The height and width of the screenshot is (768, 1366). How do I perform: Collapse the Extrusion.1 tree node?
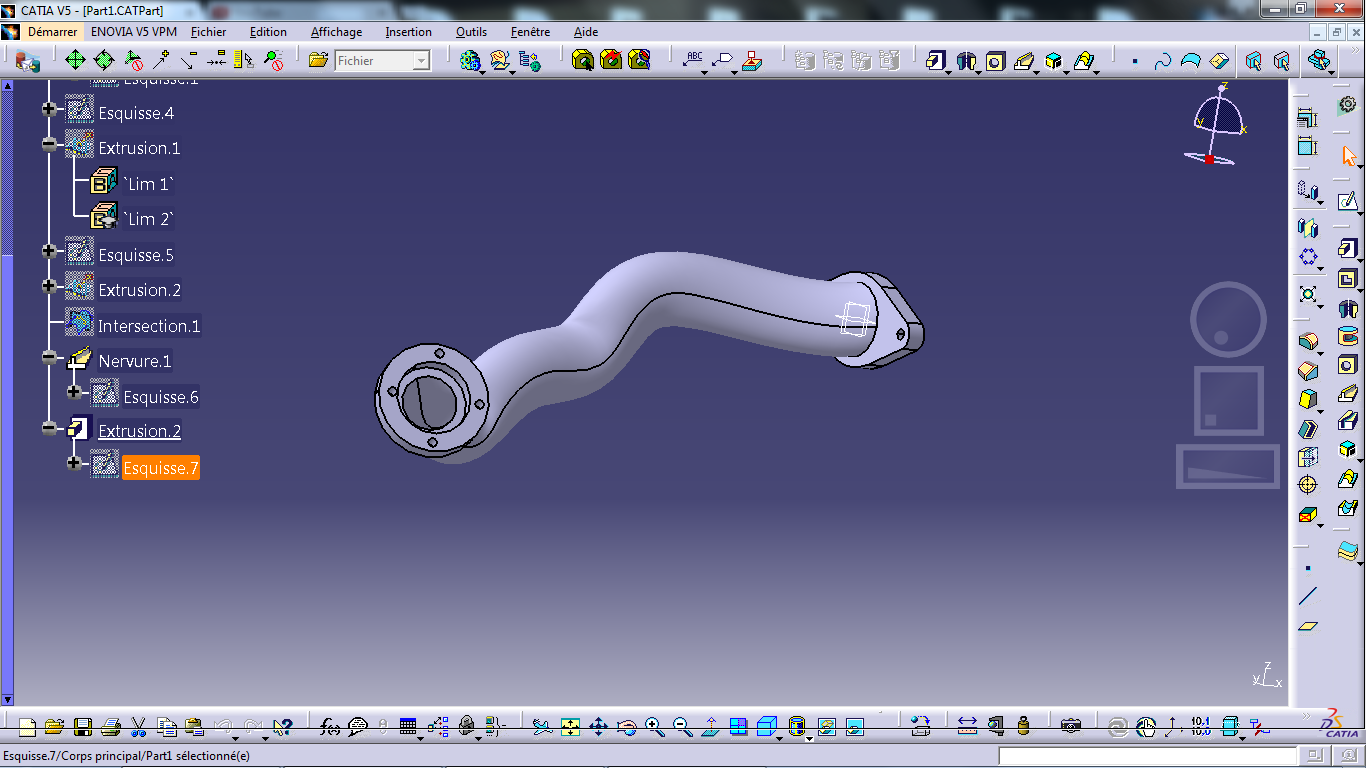tap(48, 145)
